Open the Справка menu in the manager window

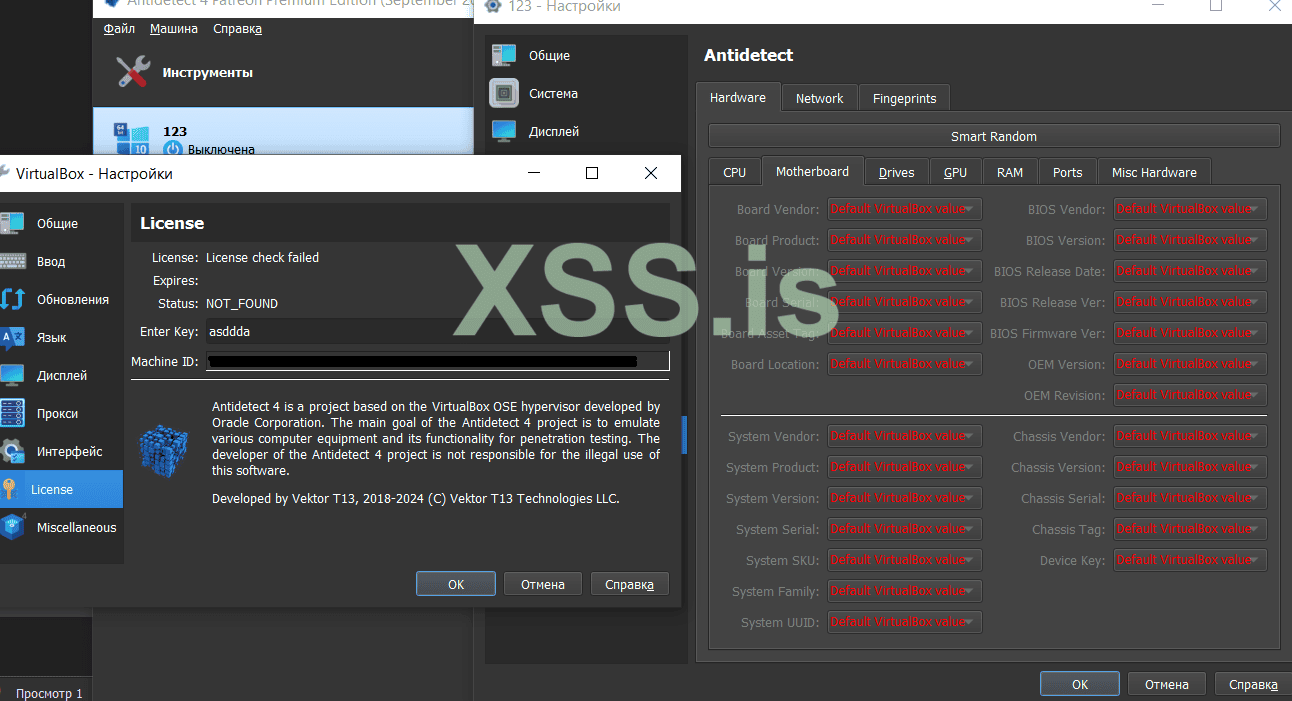[237, 29]
